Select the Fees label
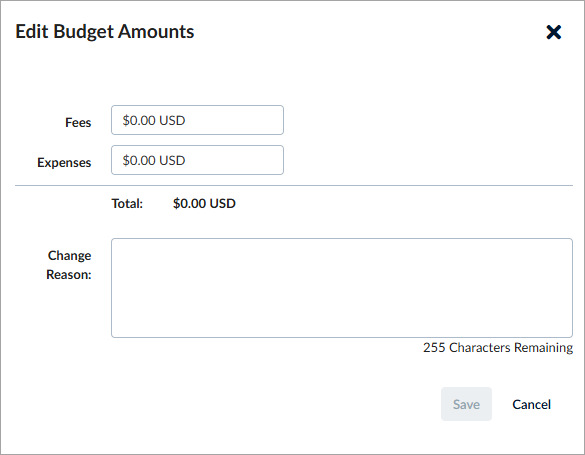Image resolution: width=585 pixels, height=455 pixels. click(x=78, y=122)
